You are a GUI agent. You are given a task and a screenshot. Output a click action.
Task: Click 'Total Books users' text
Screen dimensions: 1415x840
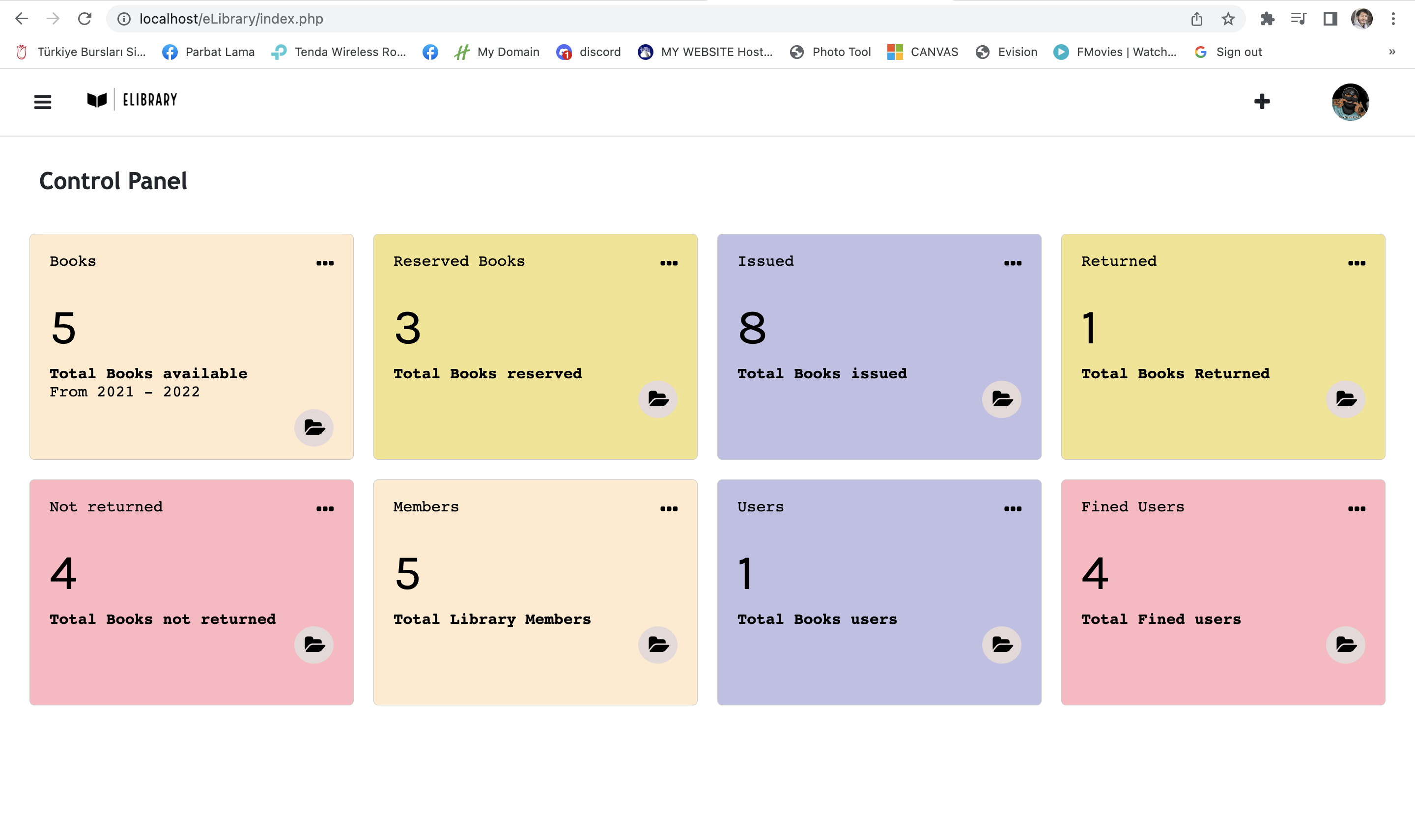coord(817,619)
